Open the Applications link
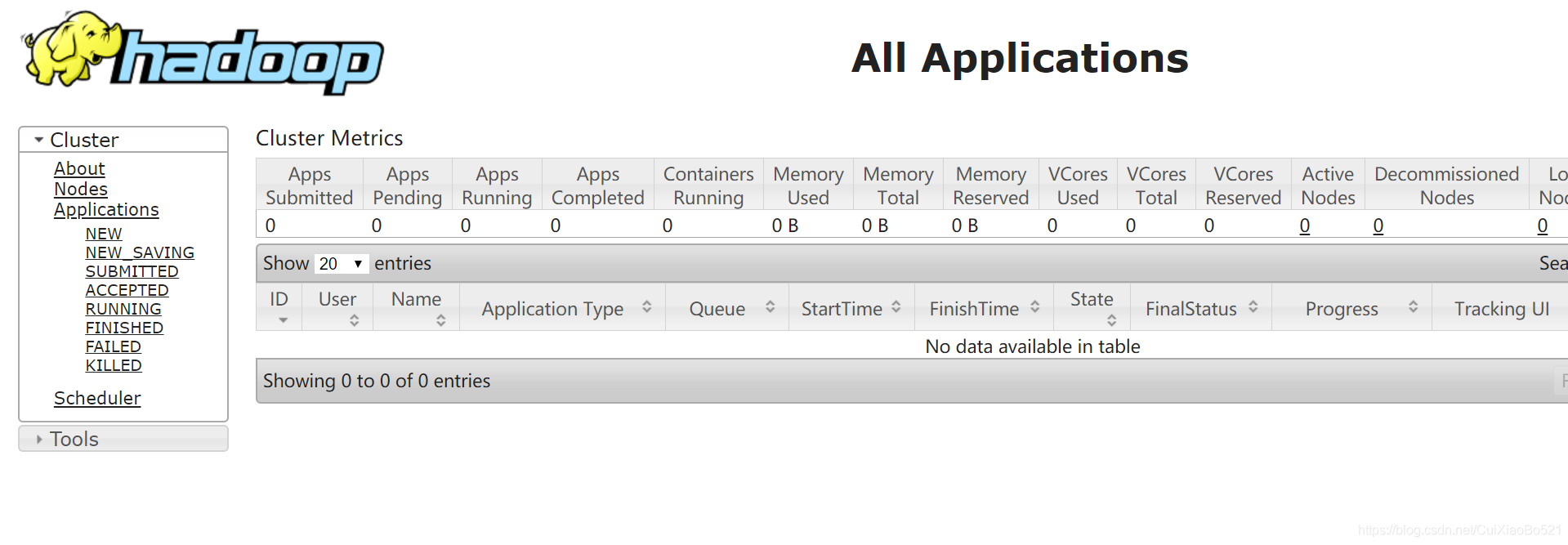The width and height of the screenshot is (1568, 545). click(x=106, y=209)
